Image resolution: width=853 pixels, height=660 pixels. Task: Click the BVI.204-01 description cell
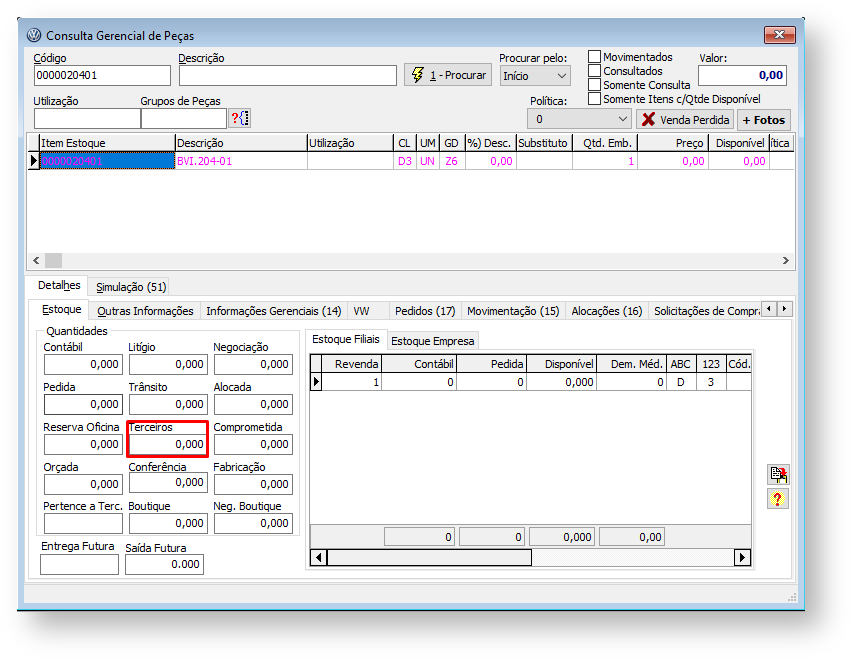[x=241, y=161]
